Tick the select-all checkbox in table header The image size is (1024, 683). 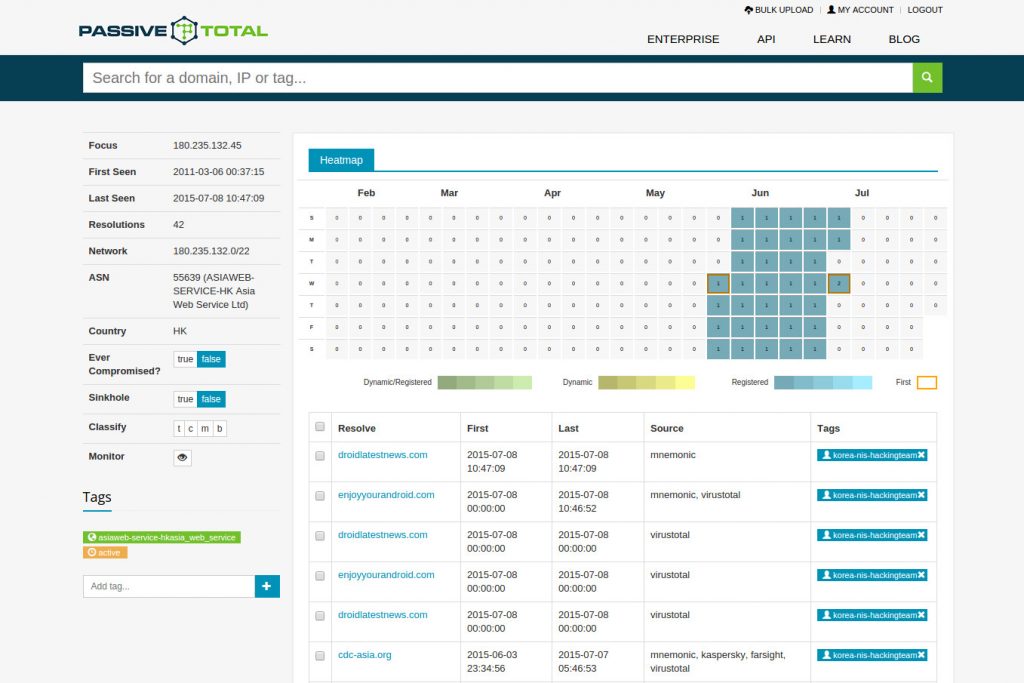point(320,426)
